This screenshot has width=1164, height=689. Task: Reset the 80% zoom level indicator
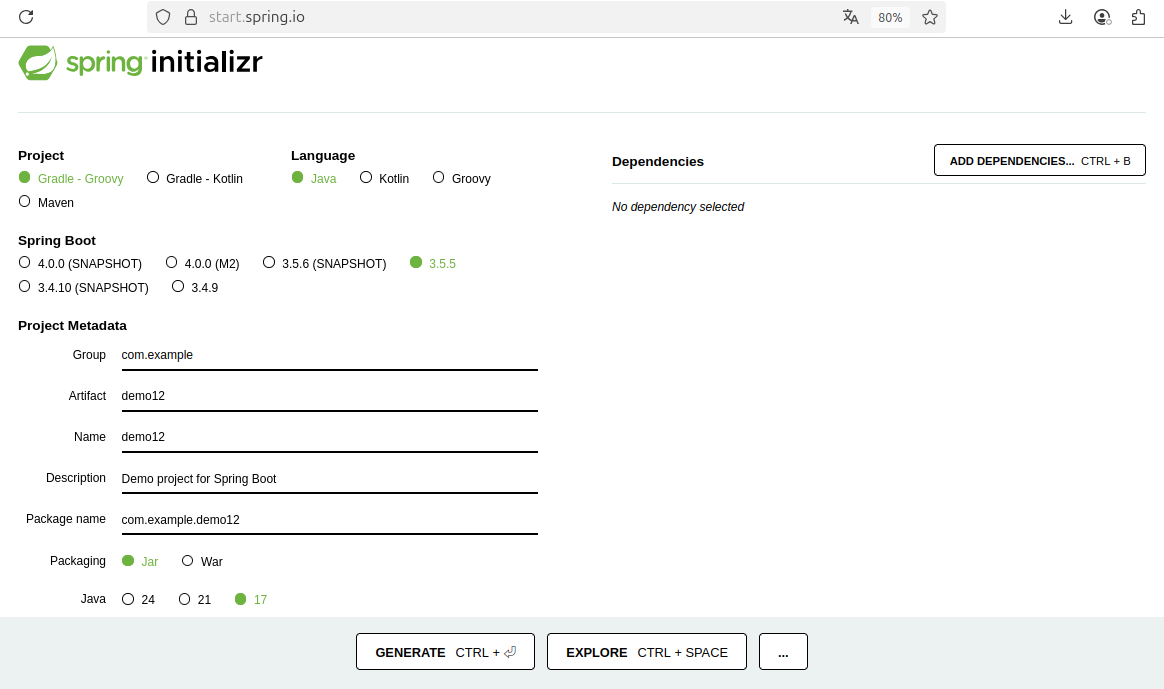click(x=890, y=17)
